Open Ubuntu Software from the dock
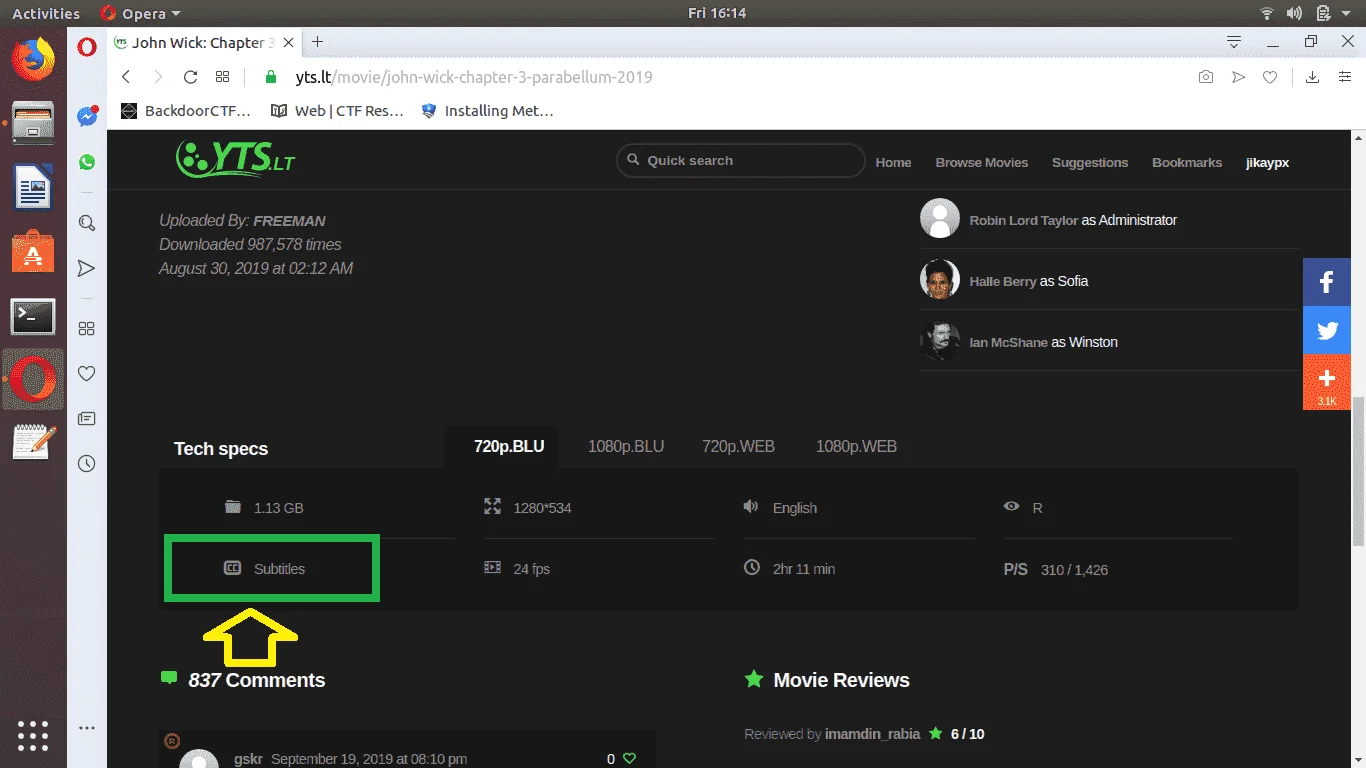This screenshot has width=1366, height=768. [33, 252]
